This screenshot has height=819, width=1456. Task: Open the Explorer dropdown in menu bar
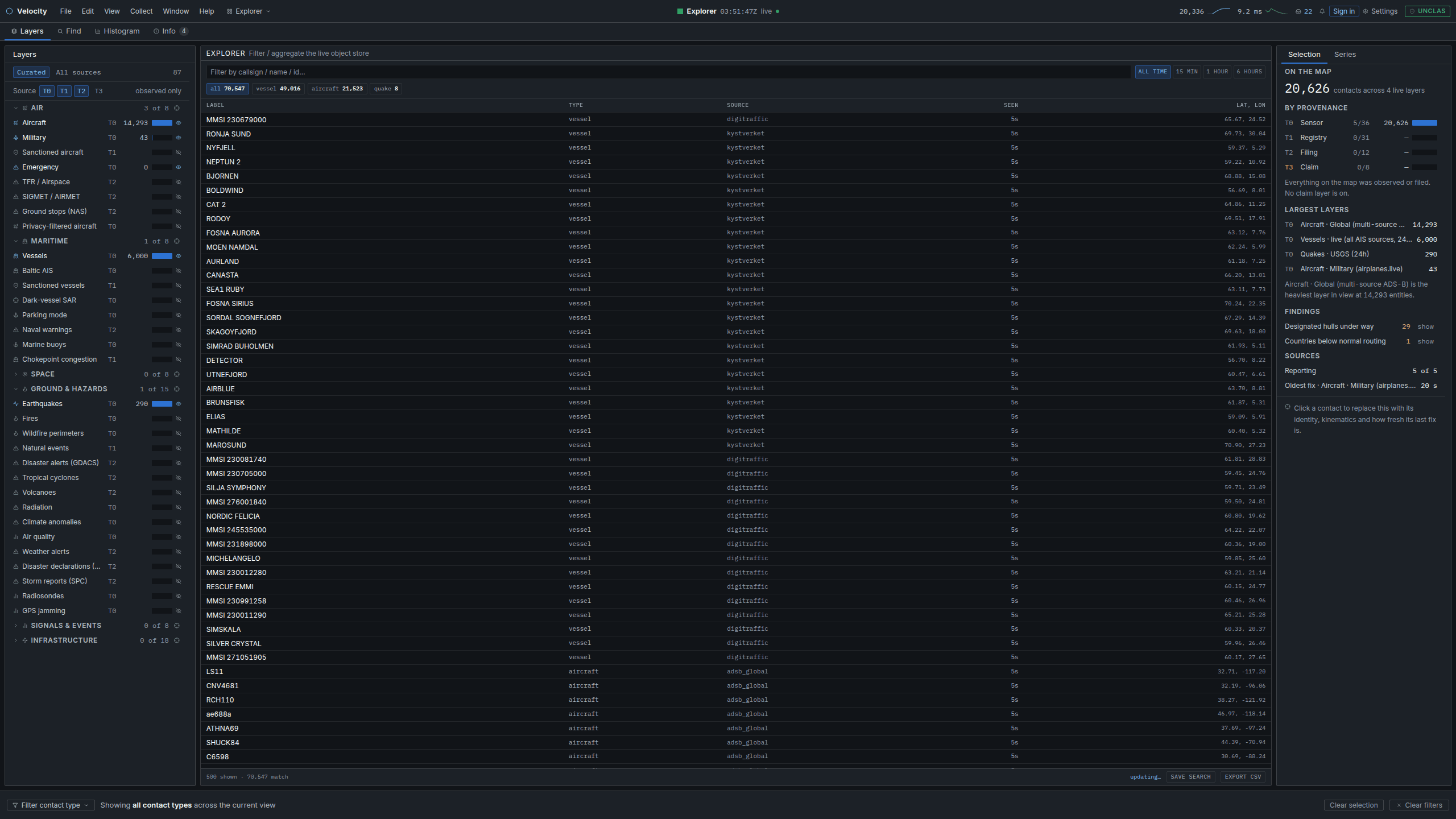249,11
